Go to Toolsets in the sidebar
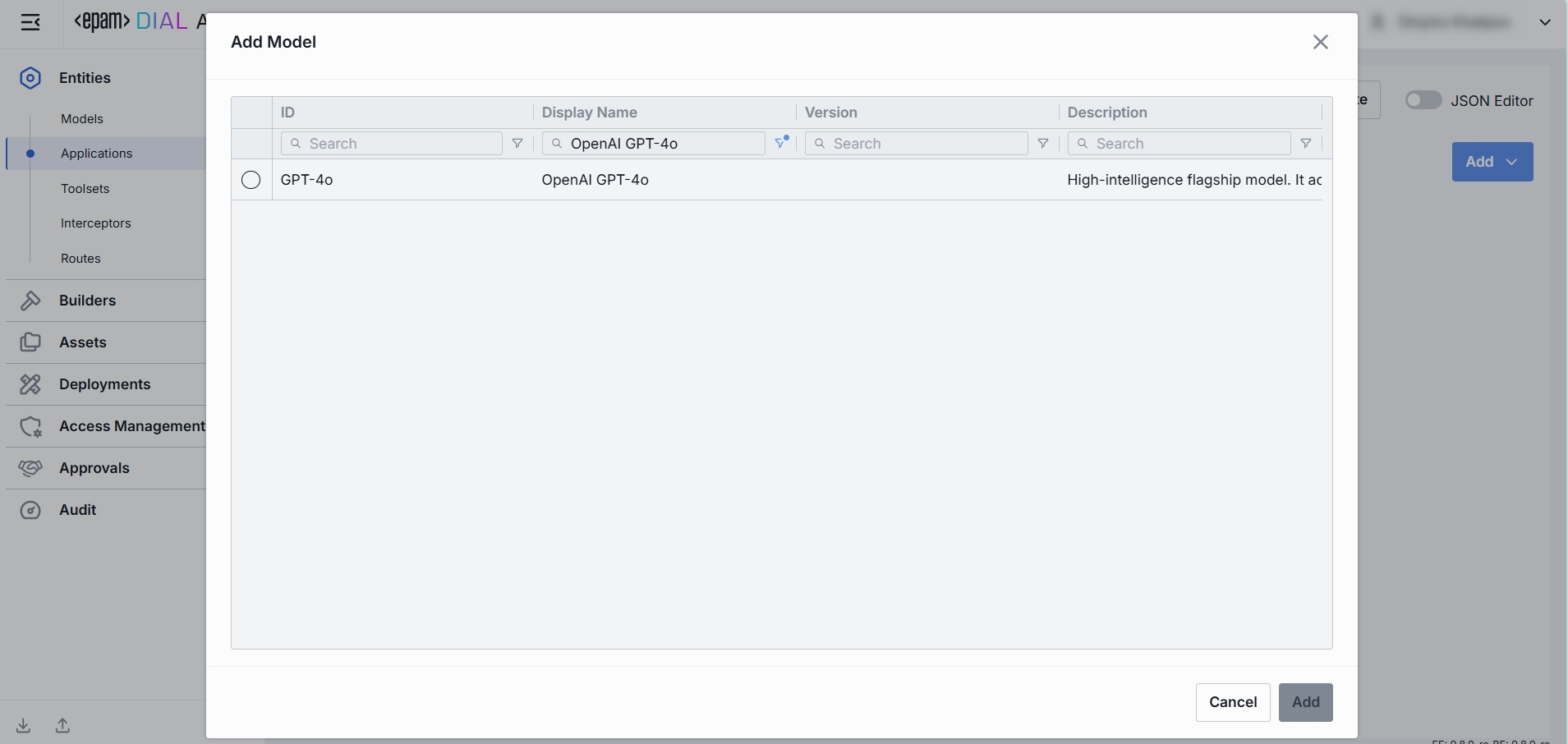 (x=85, y=189)
